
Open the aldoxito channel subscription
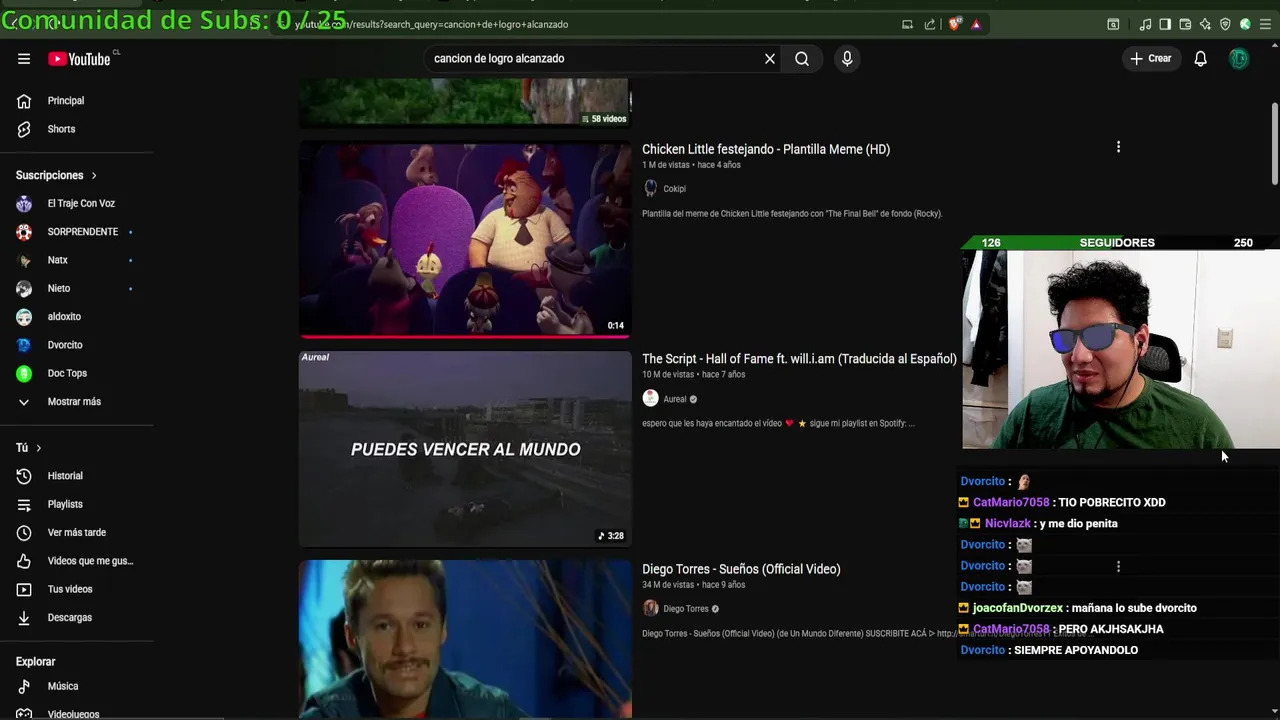pos(64,317)
